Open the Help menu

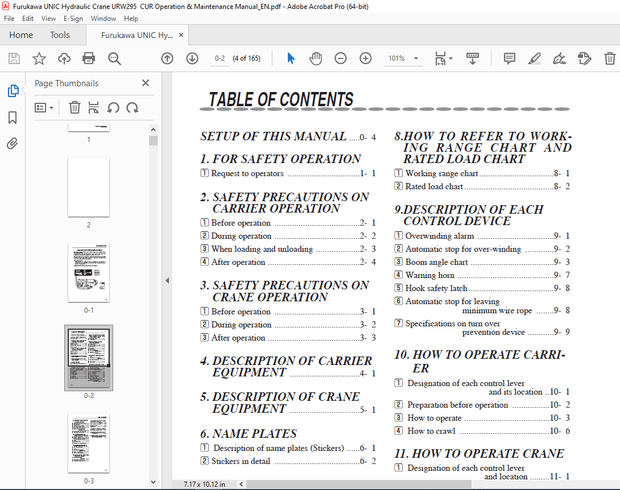pyautogui.click(x=131, y=19)
